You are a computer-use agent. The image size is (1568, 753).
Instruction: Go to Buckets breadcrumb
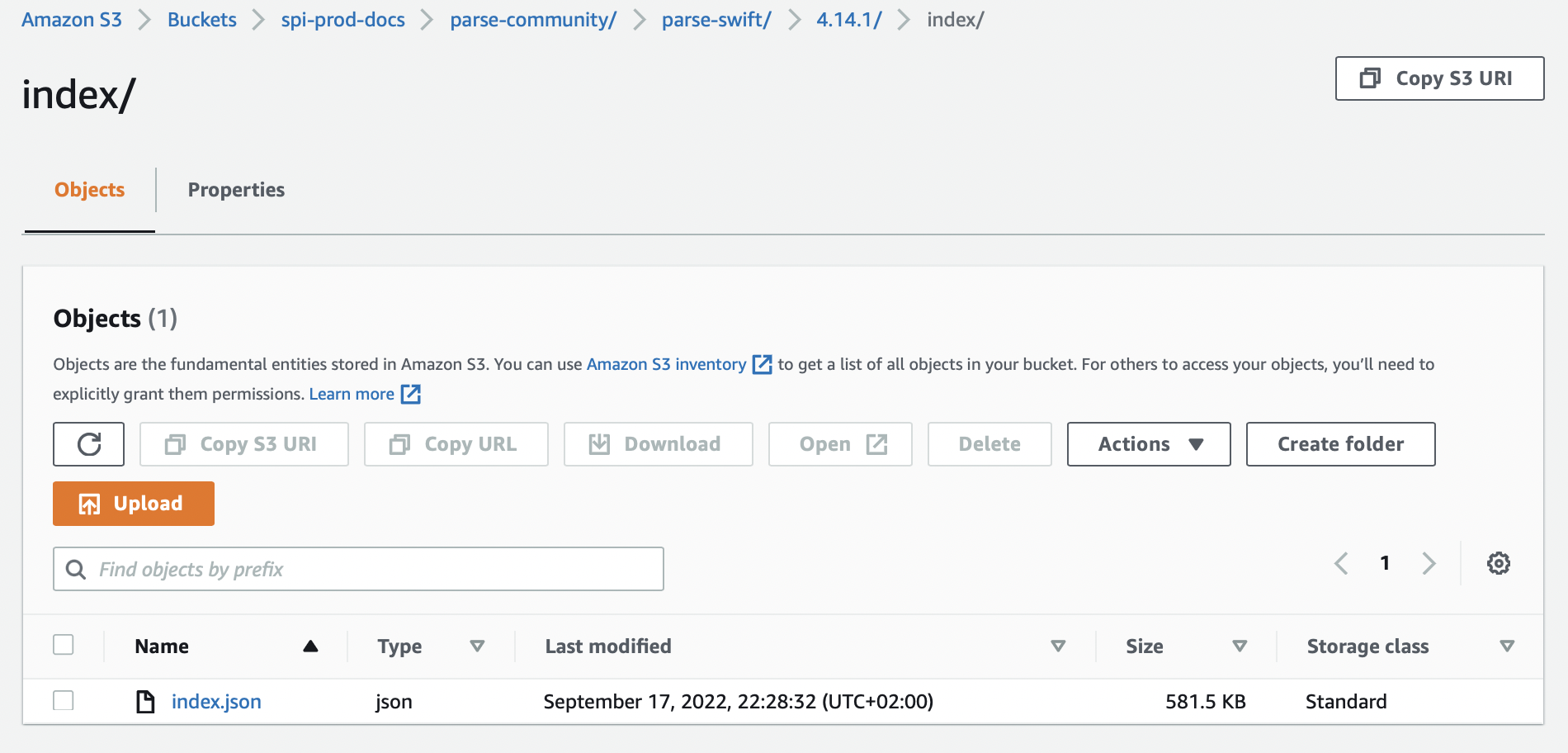[x=202, y=20]
